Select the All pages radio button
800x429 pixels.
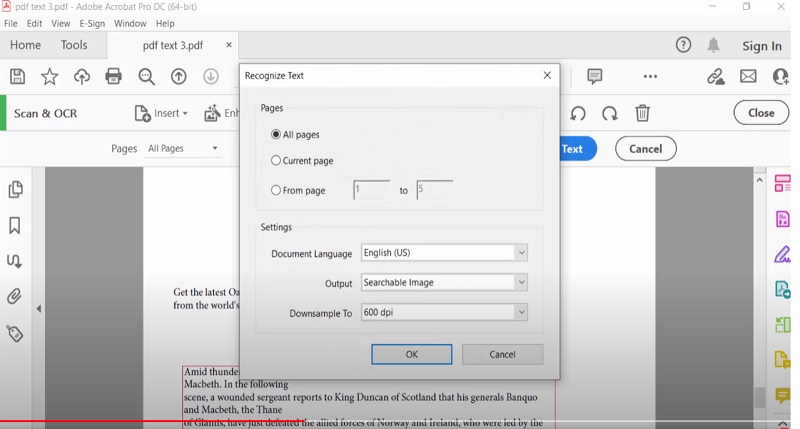tap(276, 134)
